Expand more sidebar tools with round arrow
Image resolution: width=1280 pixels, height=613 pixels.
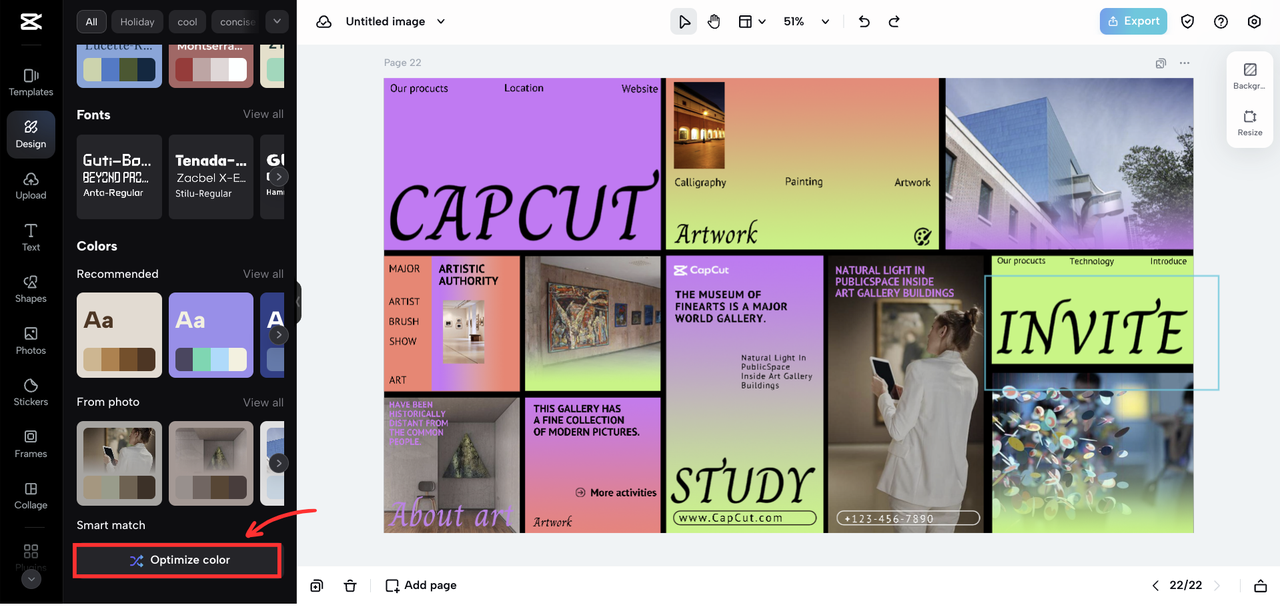[x=31, y=579]
